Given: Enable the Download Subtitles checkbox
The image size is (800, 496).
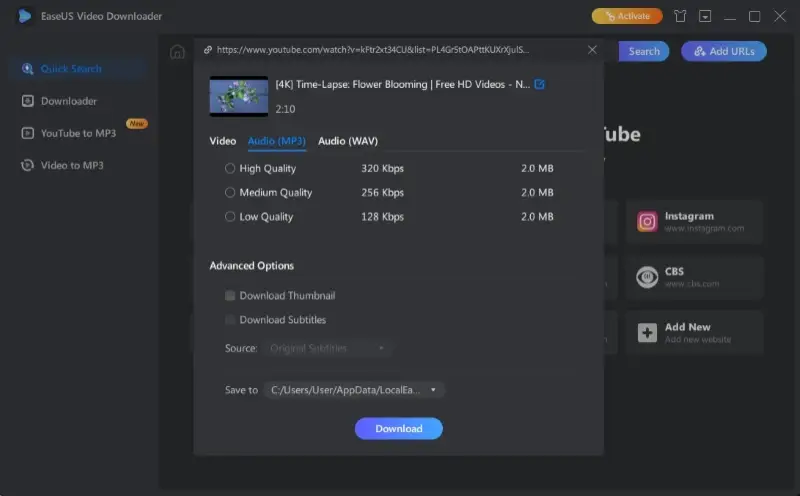Looking at the screenshot, I should pos(230,319).
